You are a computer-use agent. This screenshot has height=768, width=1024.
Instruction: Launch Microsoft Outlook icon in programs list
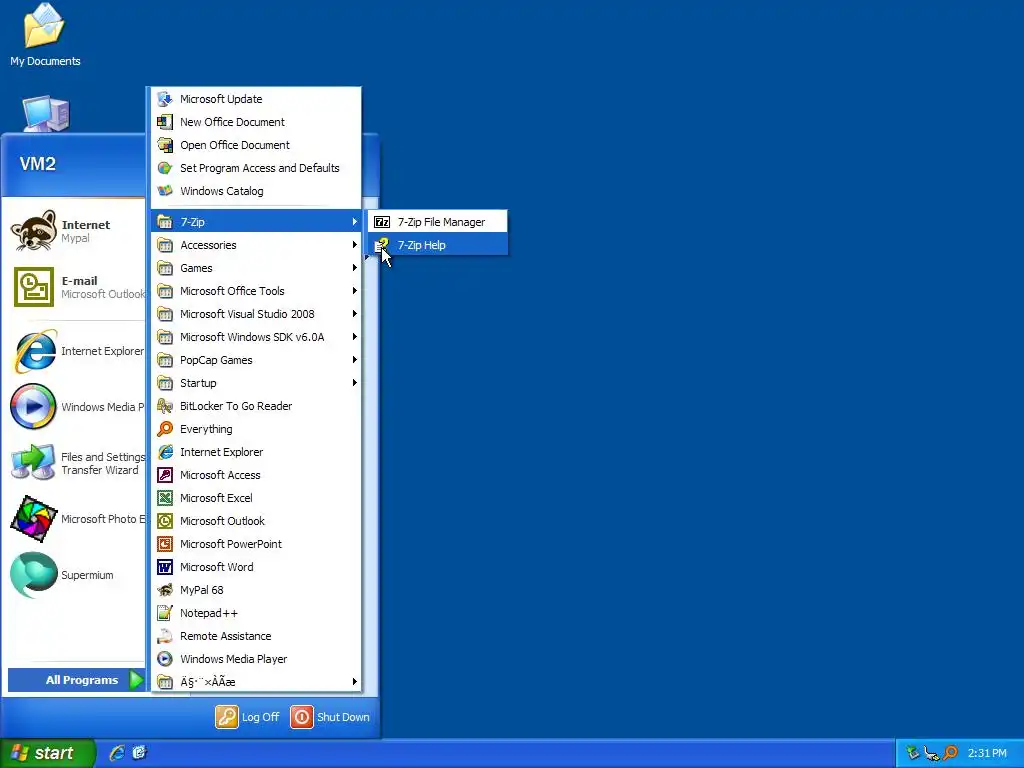pyautogui.click(x=165, y=521)
